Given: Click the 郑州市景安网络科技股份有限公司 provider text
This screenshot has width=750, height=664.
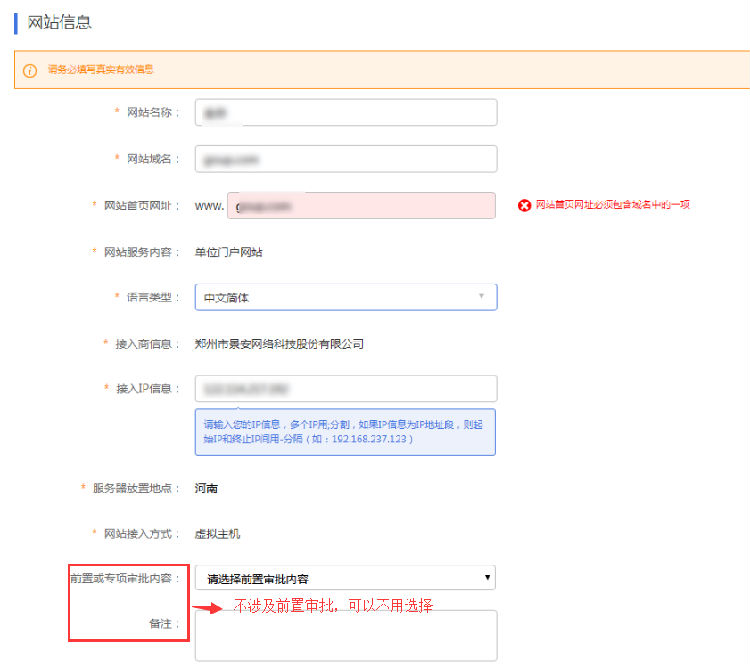Looking at the screenshot, I should coord(279,344).
